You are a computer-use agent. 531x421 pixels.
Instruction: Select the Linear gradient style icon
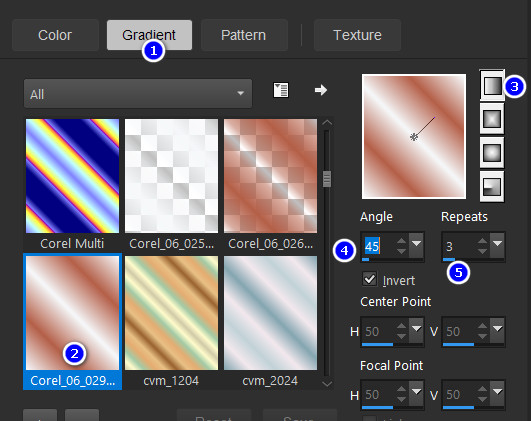492,85
